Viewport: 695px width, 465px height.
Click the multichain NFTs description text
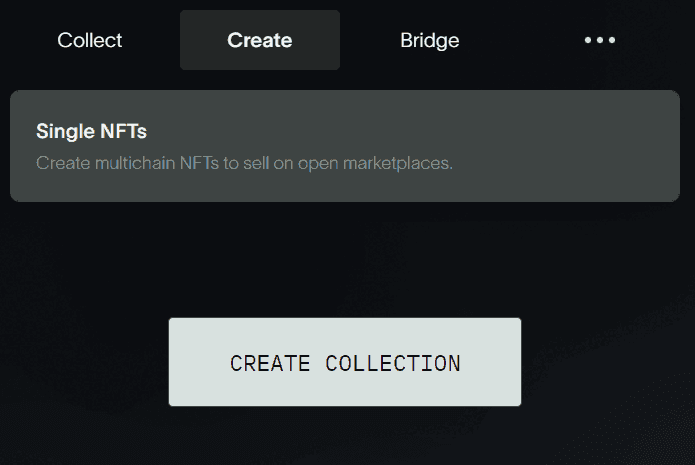tap(244, 162)
